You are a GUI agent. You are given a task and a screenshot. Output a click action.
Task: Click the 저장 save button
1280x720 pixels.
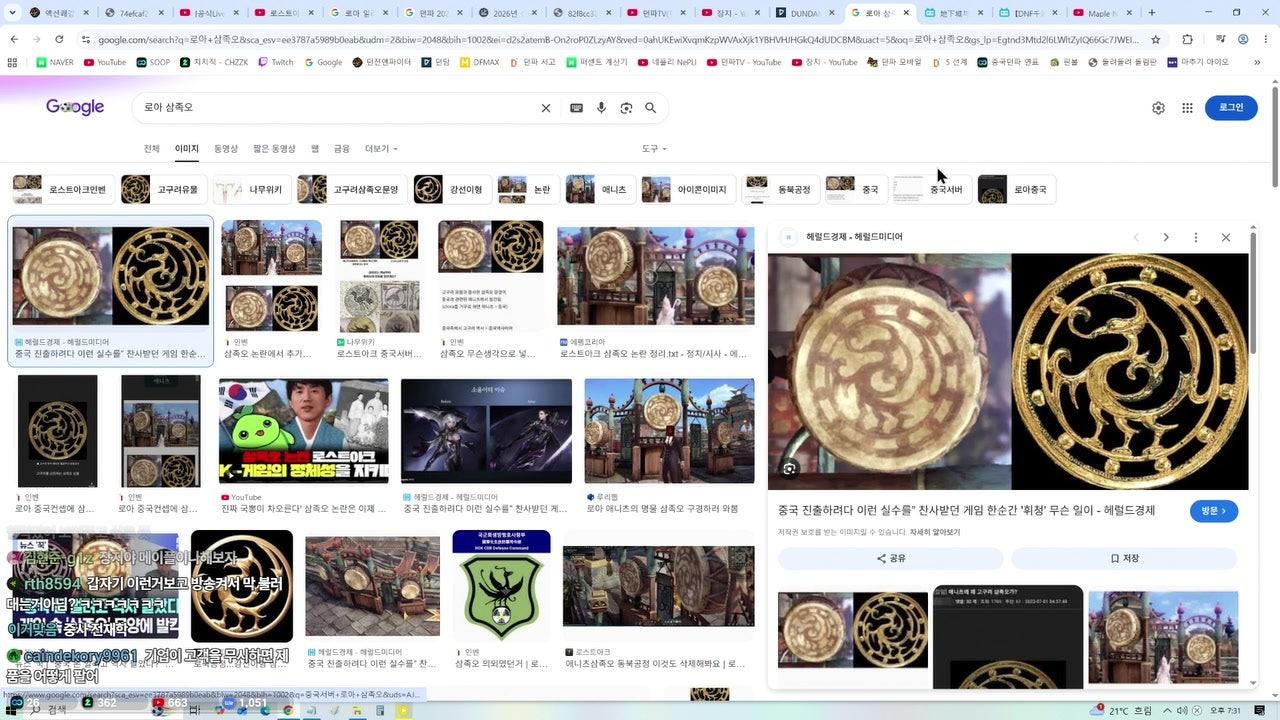(x=1124, y=558)
